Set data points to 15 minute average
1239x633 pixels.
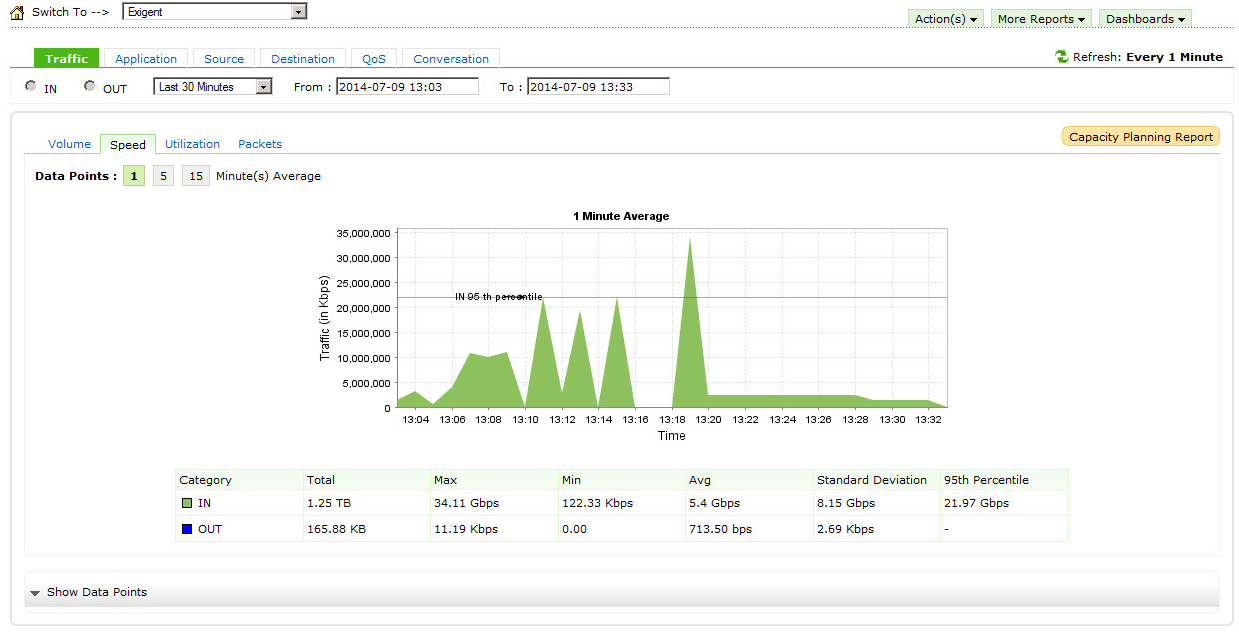click(x=196, y=176)
